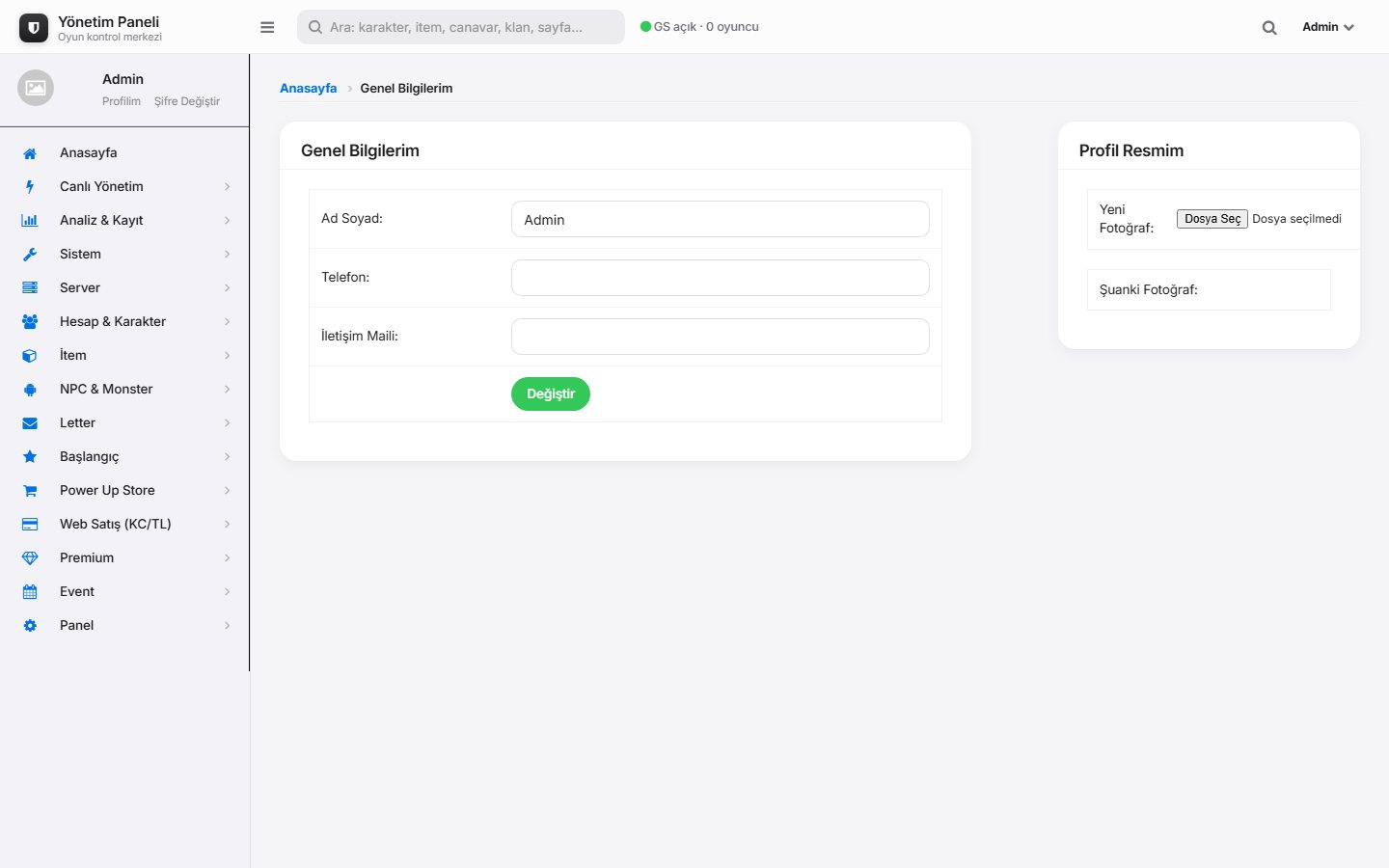This screenshot has height=868, width=1389.
Task: Open the Event sidebar menu item
Action: coord(124,591)
